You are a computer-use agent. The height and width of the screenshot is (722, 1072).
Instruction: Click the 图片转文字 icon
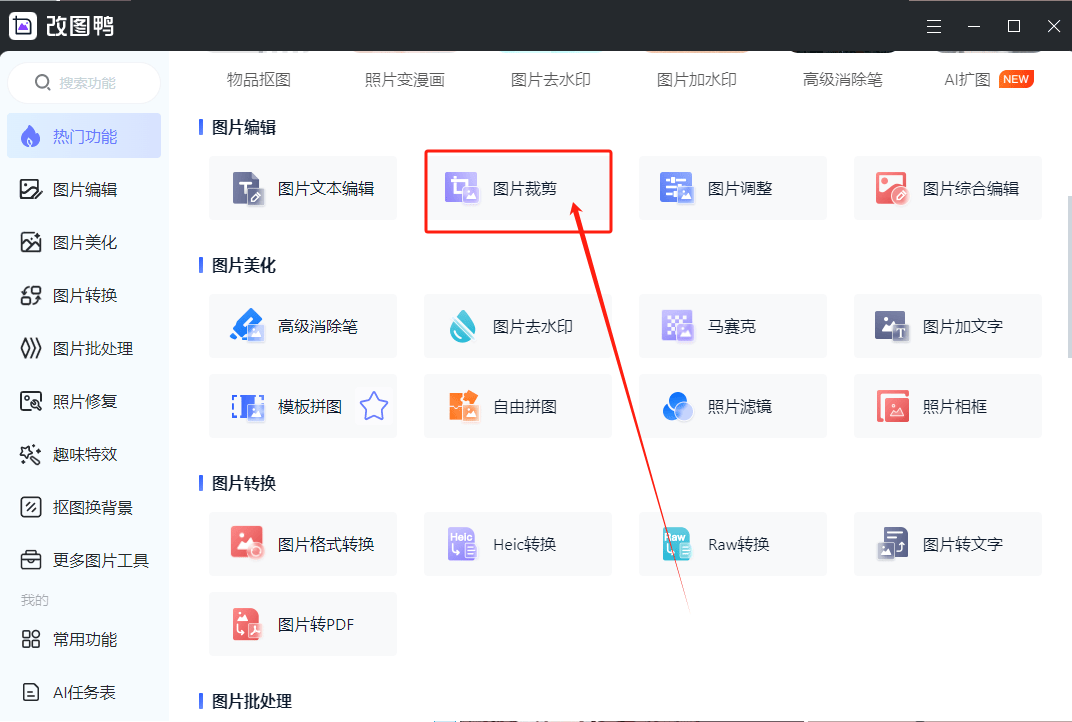click(x=892, y=544)
